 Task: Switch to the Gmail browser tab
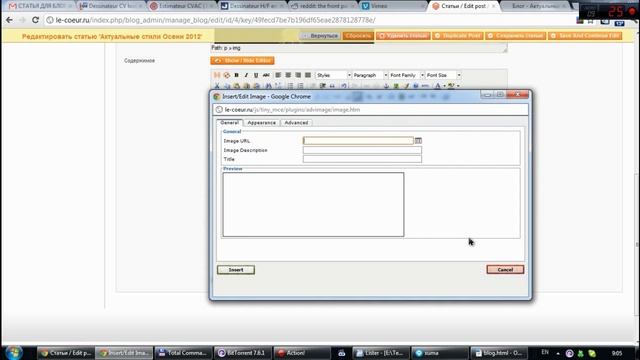(x=39, y=6)
